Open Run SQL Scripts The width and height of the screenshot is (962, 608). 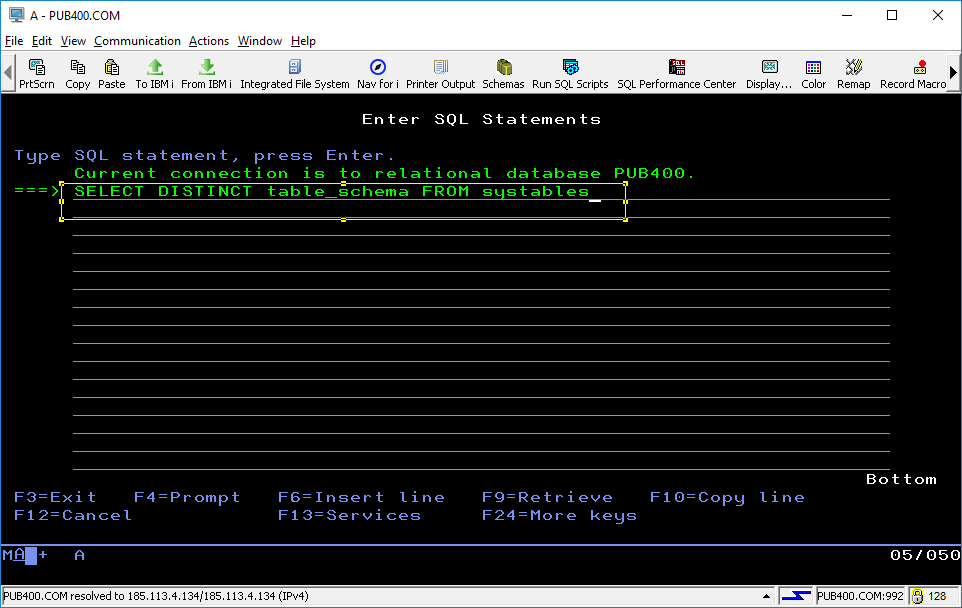[569, 71]
